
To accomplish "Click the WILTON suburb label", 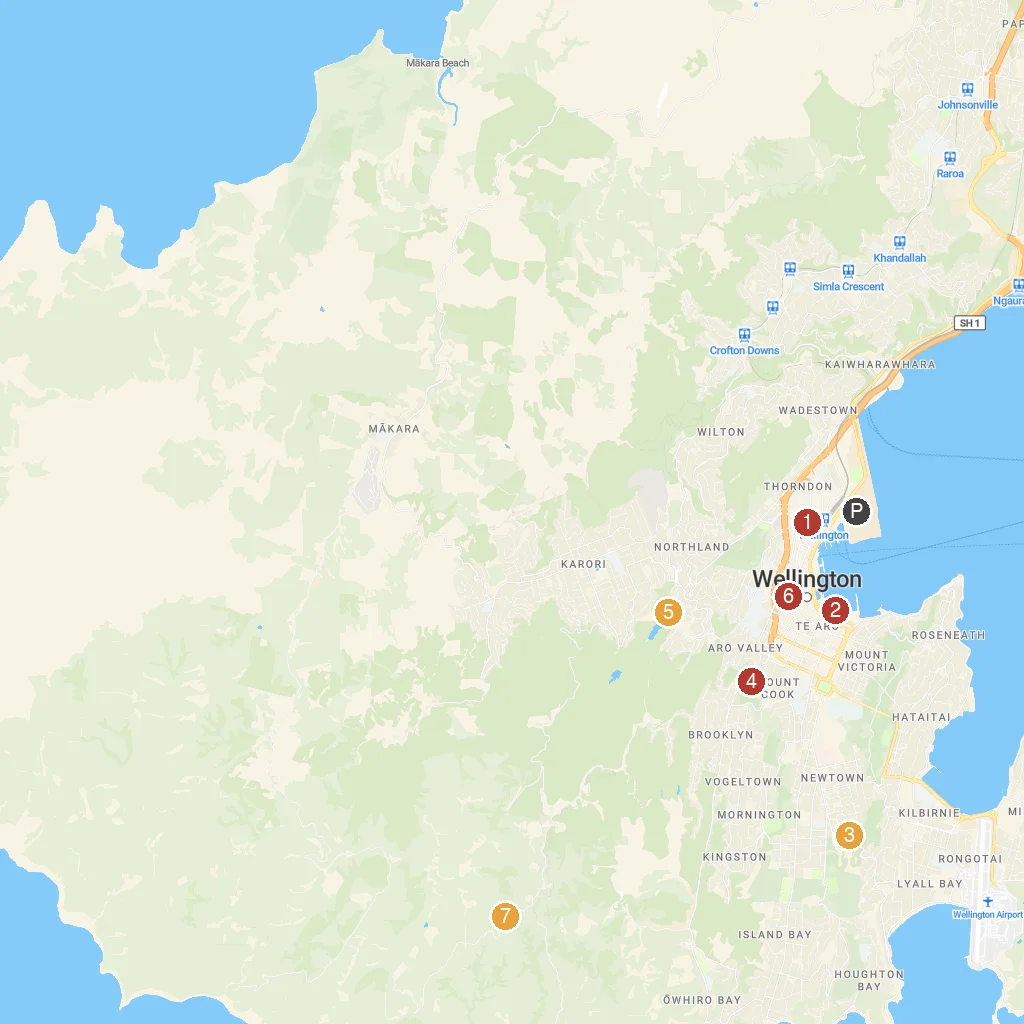I will [720, 432].
